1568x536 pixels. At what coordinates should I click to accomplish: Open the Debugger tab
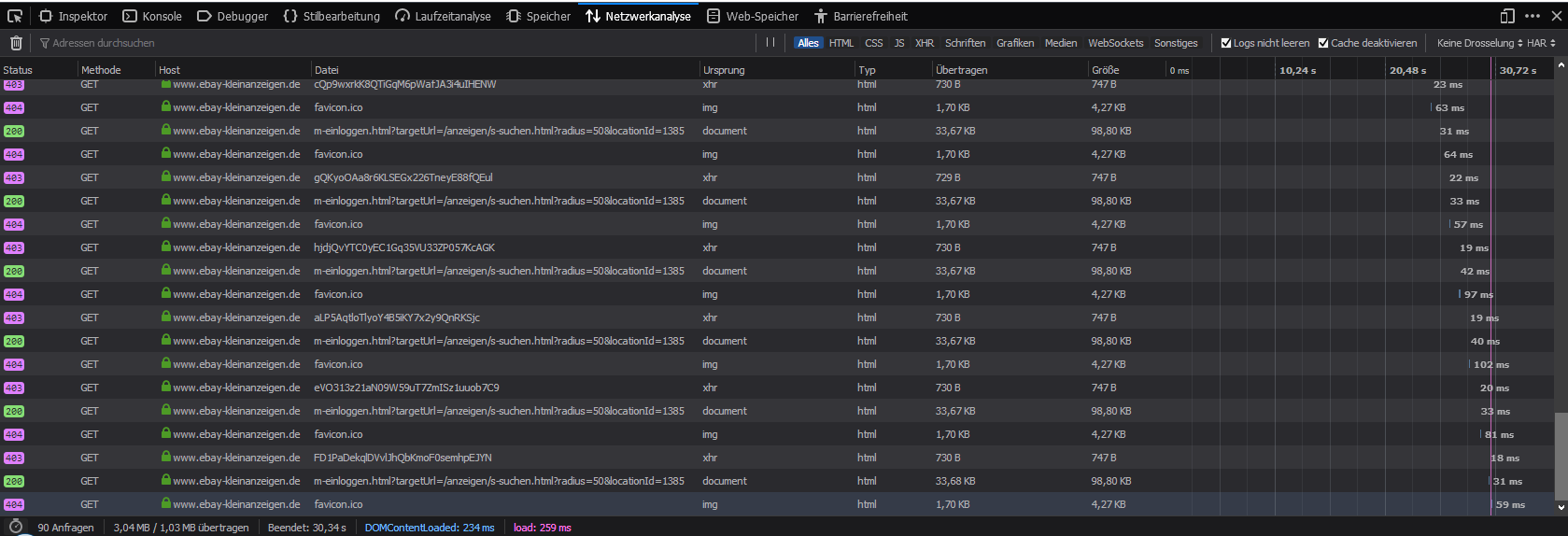pos(232,16)
